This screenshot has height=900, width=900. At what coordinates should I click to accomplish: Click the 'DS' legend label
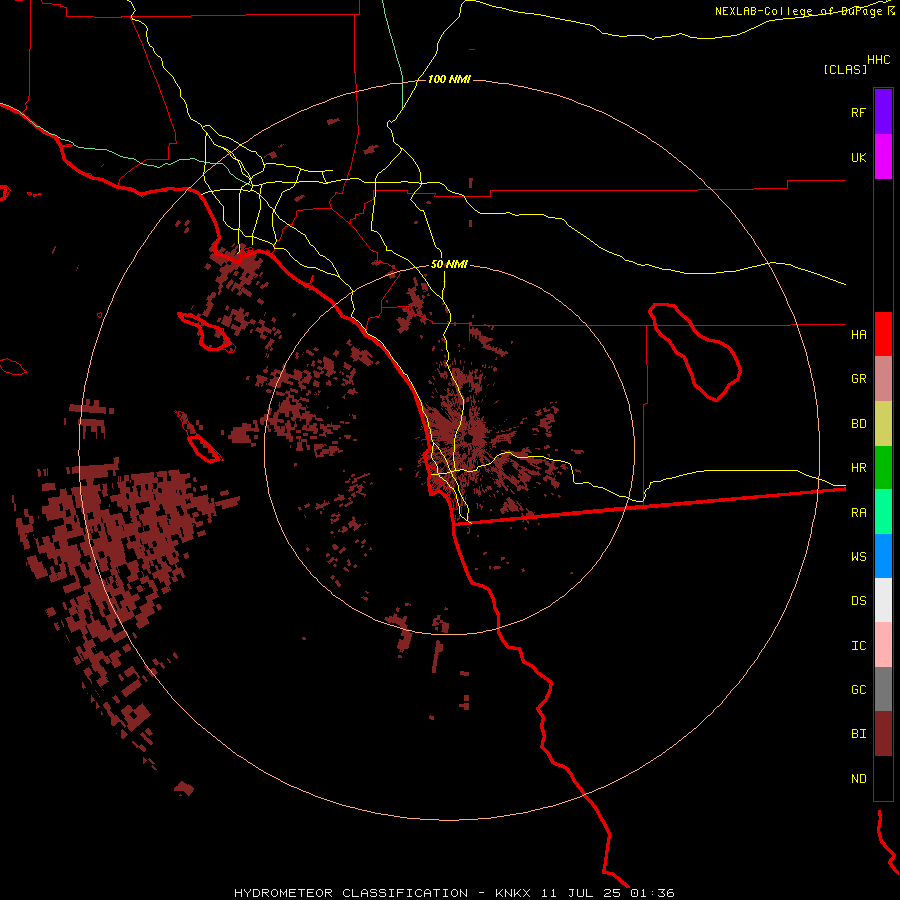pos(858,600)
